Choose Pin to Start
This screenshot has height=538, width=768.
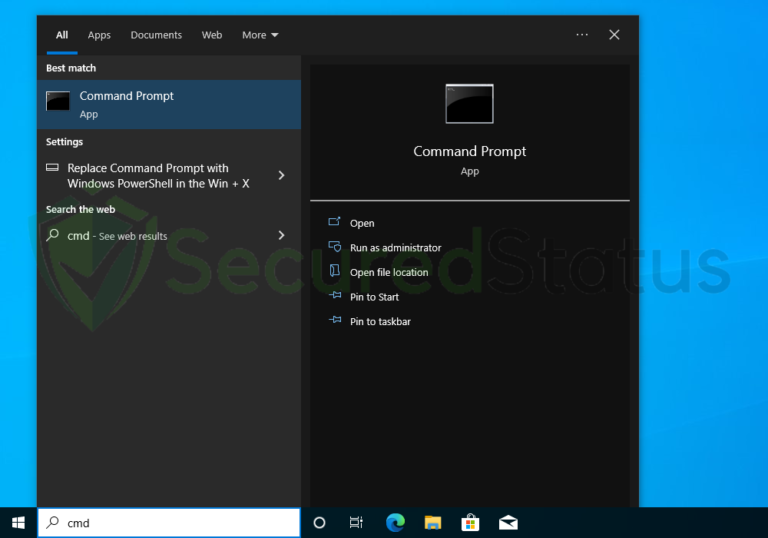click(374, 297)
